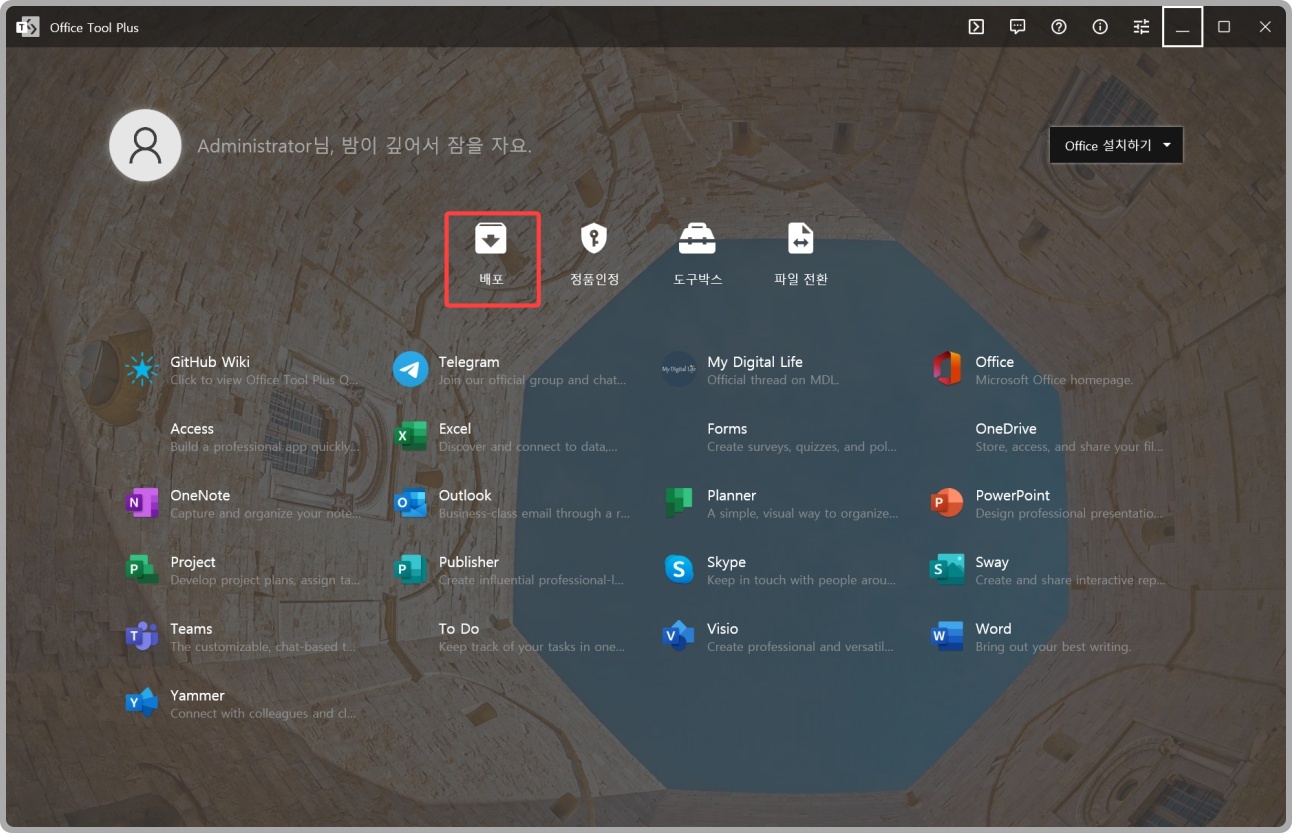Open the 파일 전환 file convert icon

pos(801,238)
